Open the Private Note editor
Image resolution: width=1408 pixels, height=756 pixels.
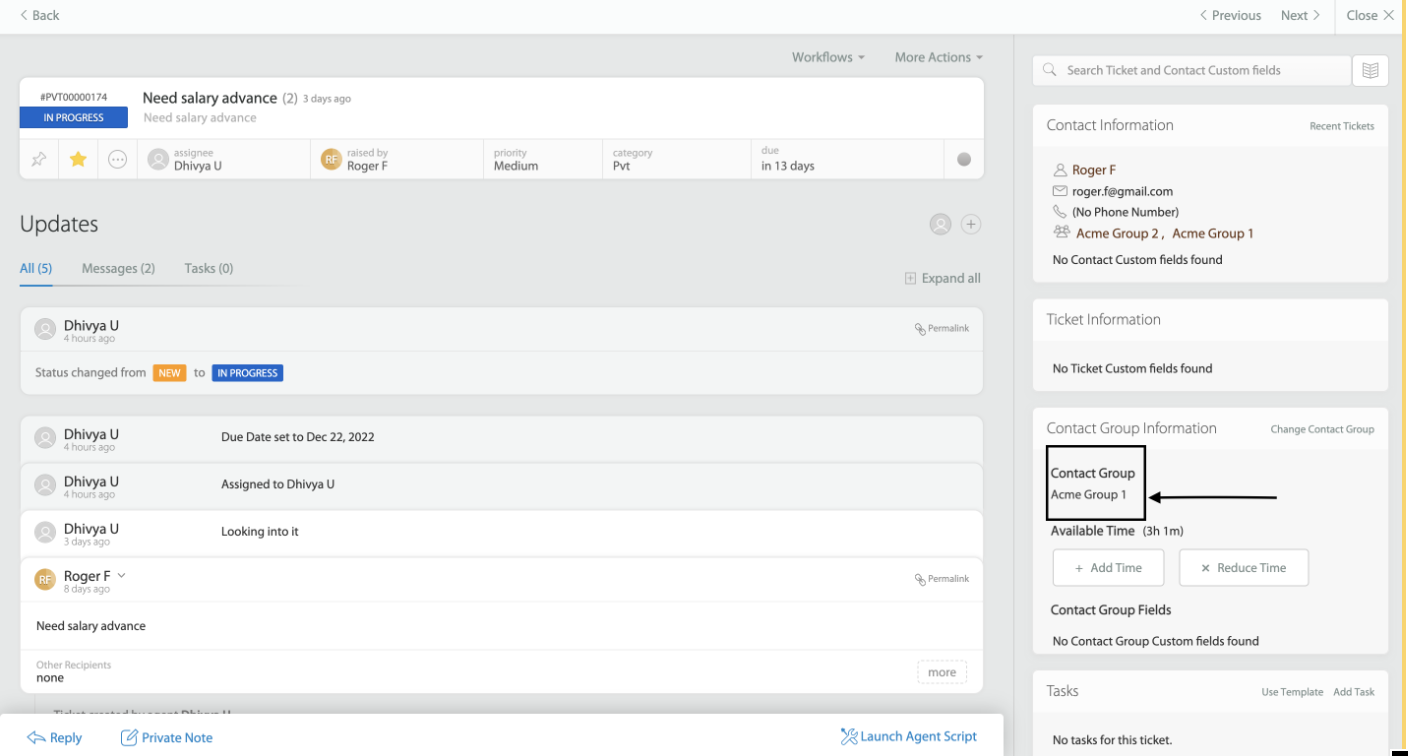pos(167,738)
